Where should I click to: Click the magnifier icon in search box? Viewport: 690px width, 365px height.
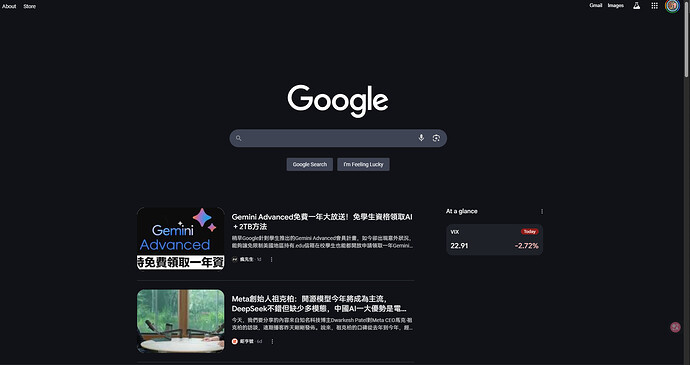[x=239, y=138]
